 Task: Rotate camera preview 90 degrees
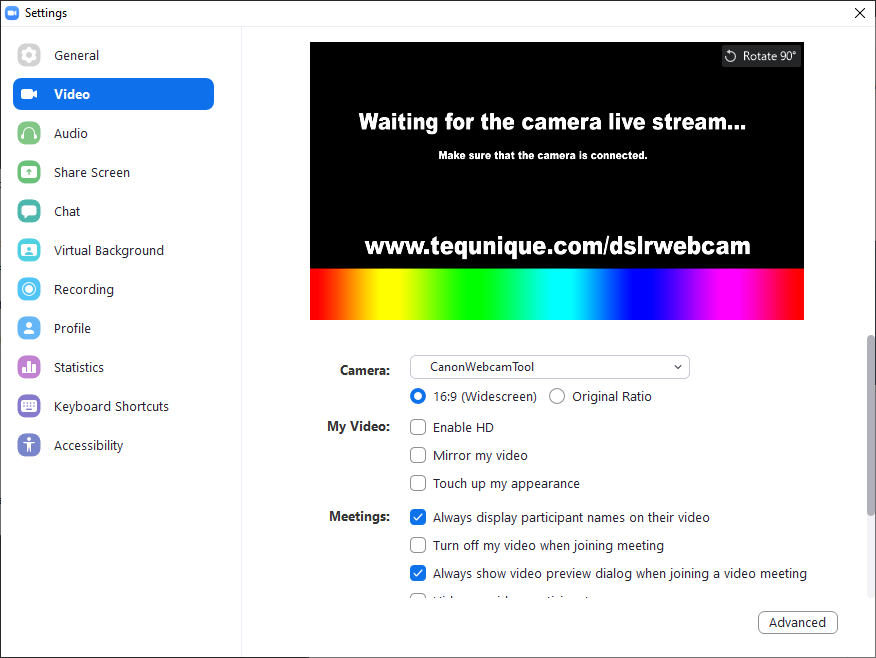point(761,56)
